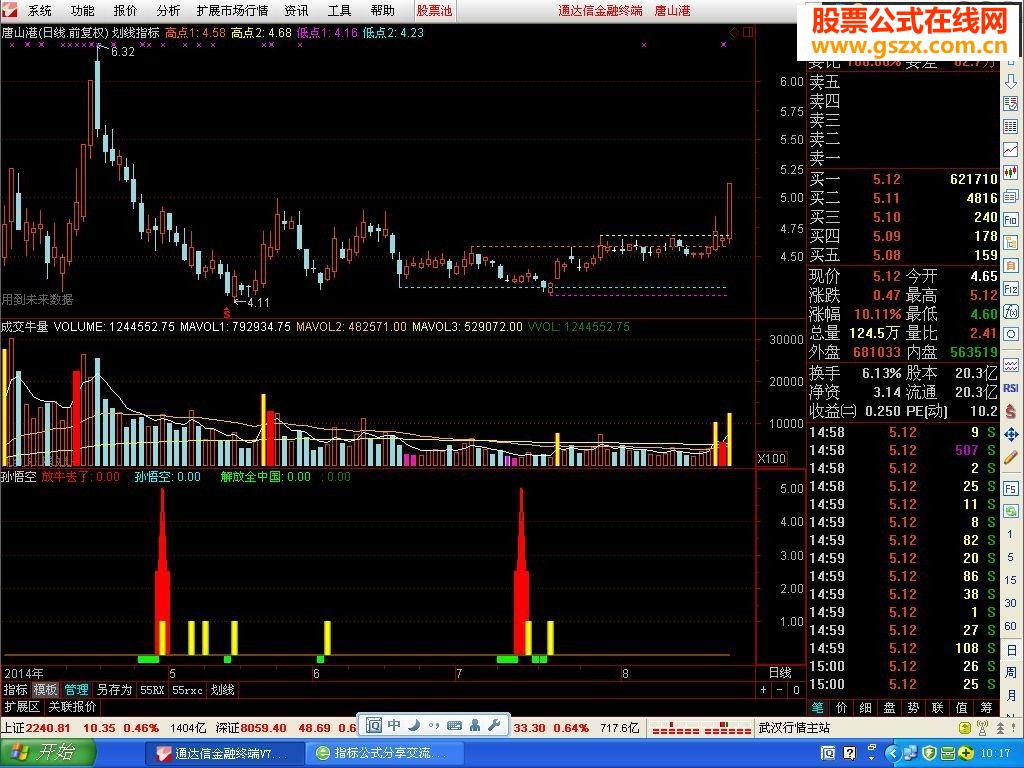Select the weekly 周 period
This screenshot has width=1024, height=768.
[1010, 673]
